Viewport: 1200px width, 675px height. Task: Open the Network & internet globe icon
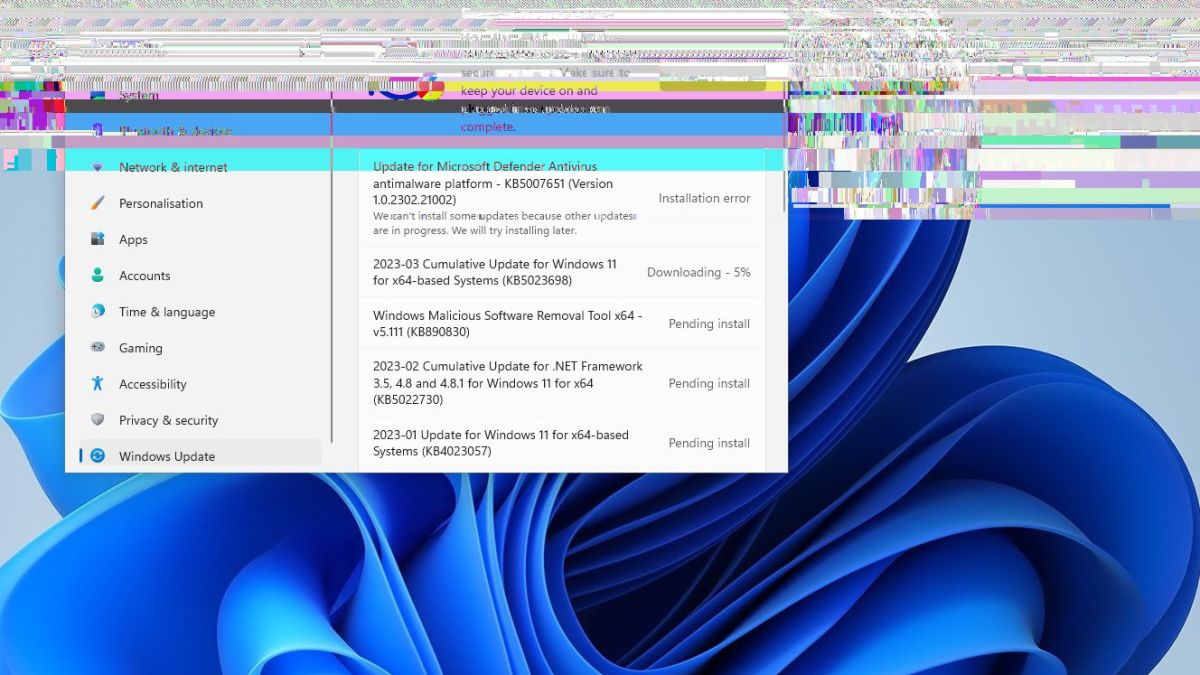(x=97, y=167)
